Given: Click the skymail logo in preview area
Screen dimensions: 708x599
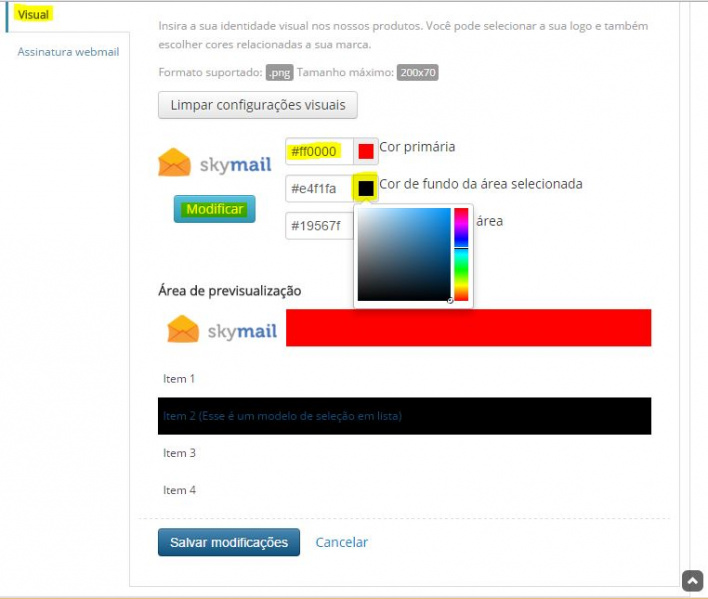Looking at the screenshot, I should (x=222, y=330).
